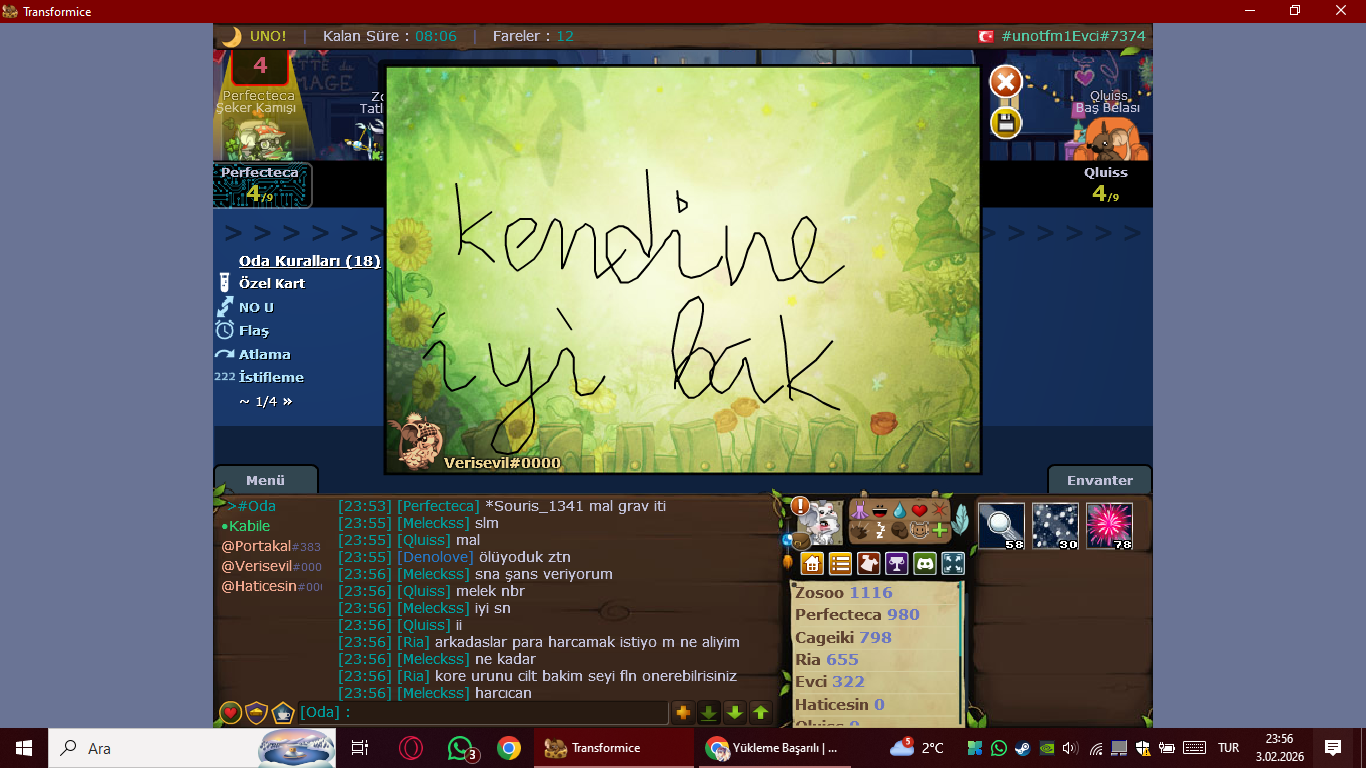This screenshot has width=1366, height=768.
Task: Select the ZZZ sleep emote
Action: (879, 530)
